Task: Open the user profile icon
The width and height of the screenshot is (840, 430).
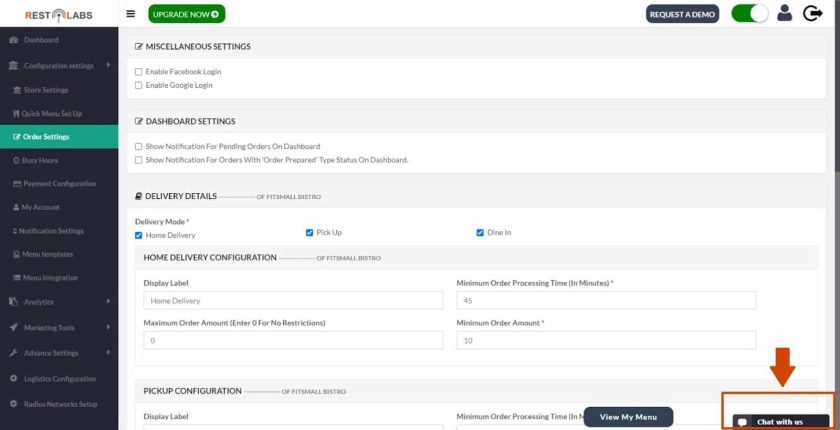Action: pos(784,13)
